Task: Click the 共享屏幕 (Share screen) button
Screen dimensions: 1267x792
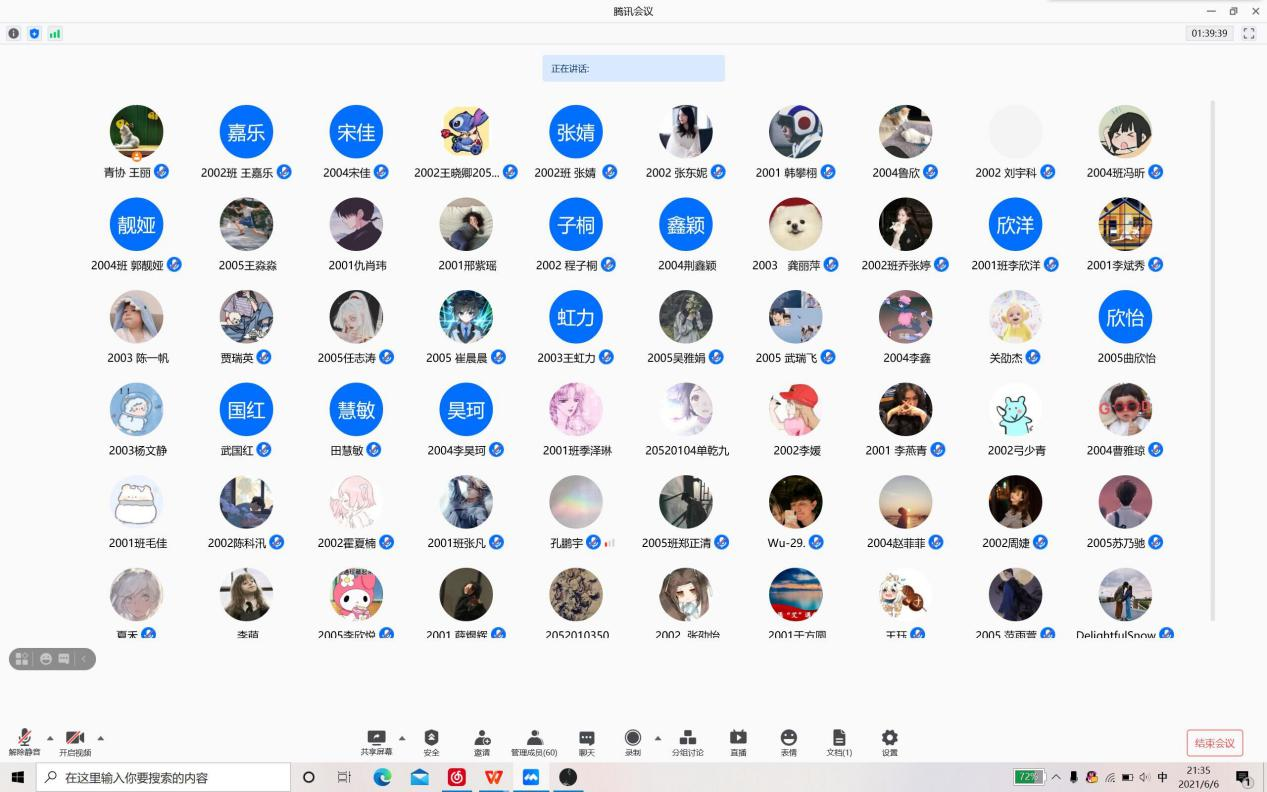Action: pyautogui.click(x=376, y=742)
